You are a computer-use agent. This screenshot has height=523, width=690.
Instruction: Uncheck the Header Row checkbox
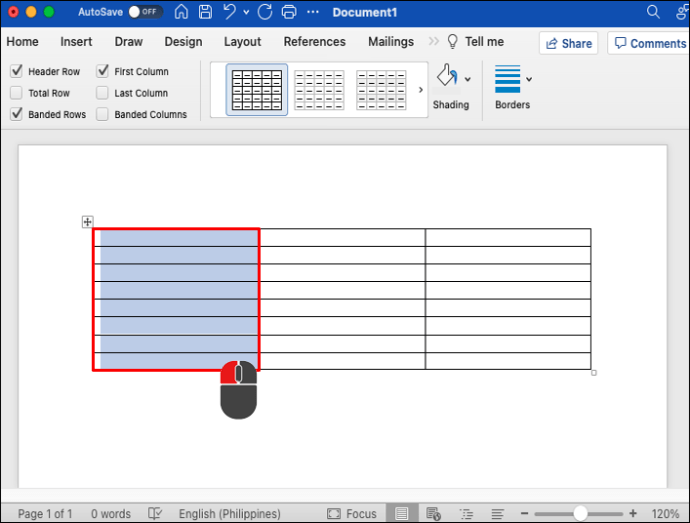tap(16, 72)
